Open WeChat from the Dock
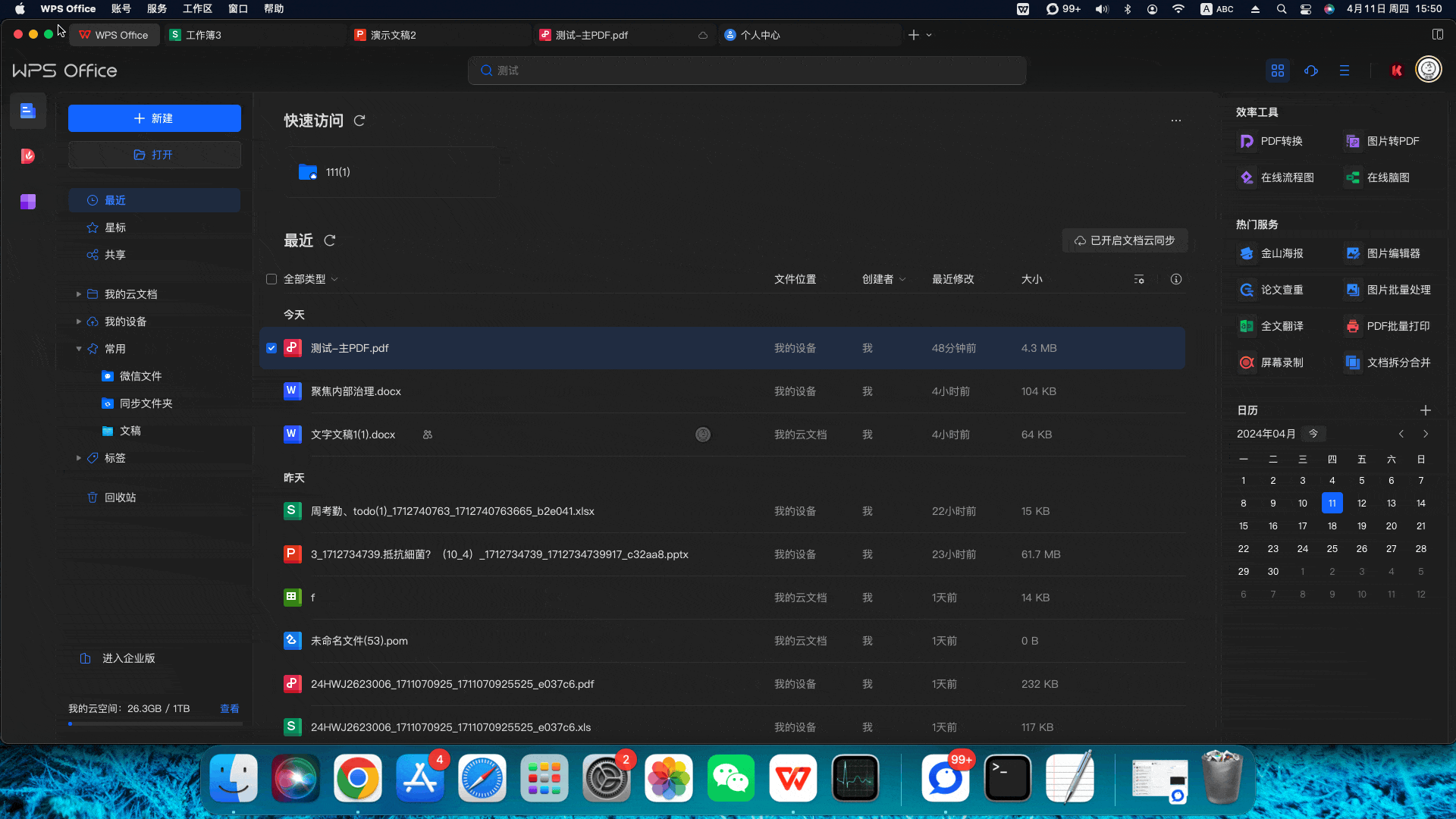Image resolution: width=1456 pixels, height=819 pixels. click(731, 778)
